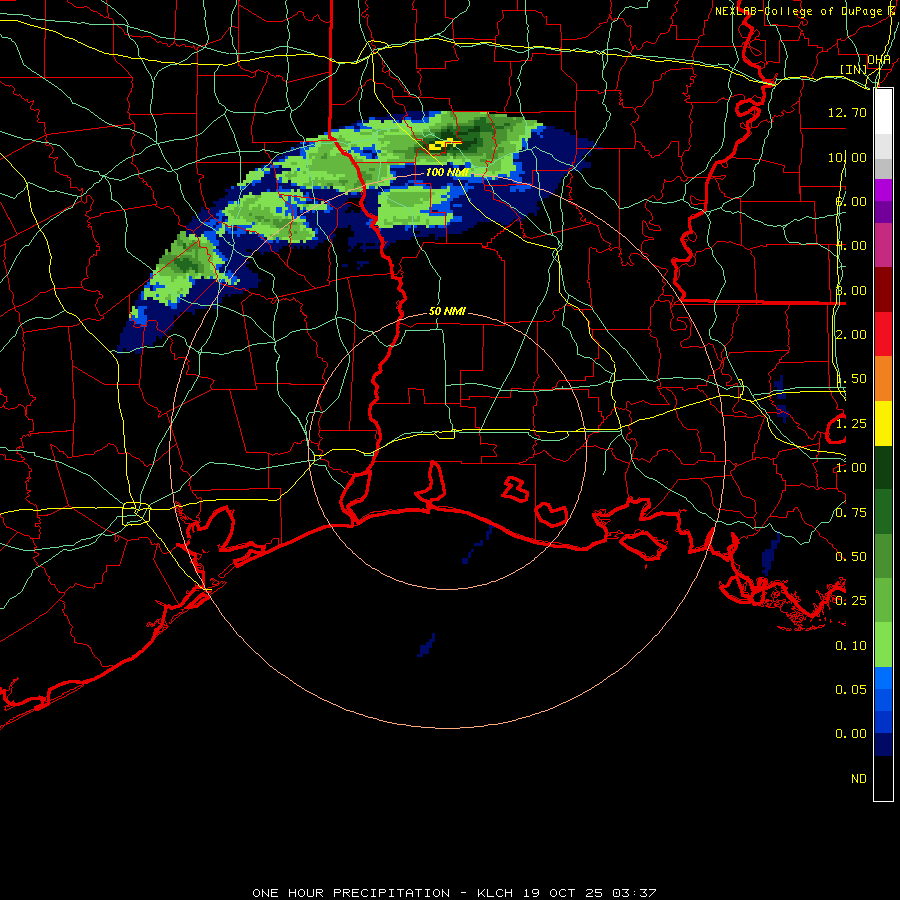Select the white legend color swatch
900x900 pixels.
click(883, 112)
